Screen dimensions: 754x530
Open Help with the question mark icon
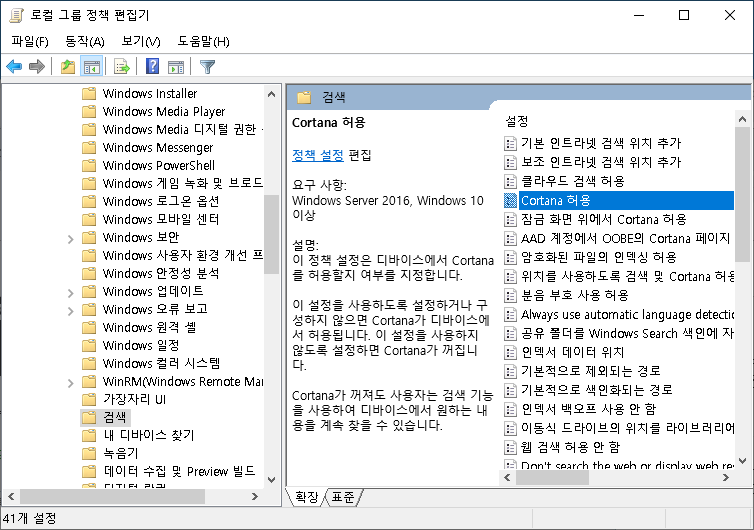pos(153,67)
